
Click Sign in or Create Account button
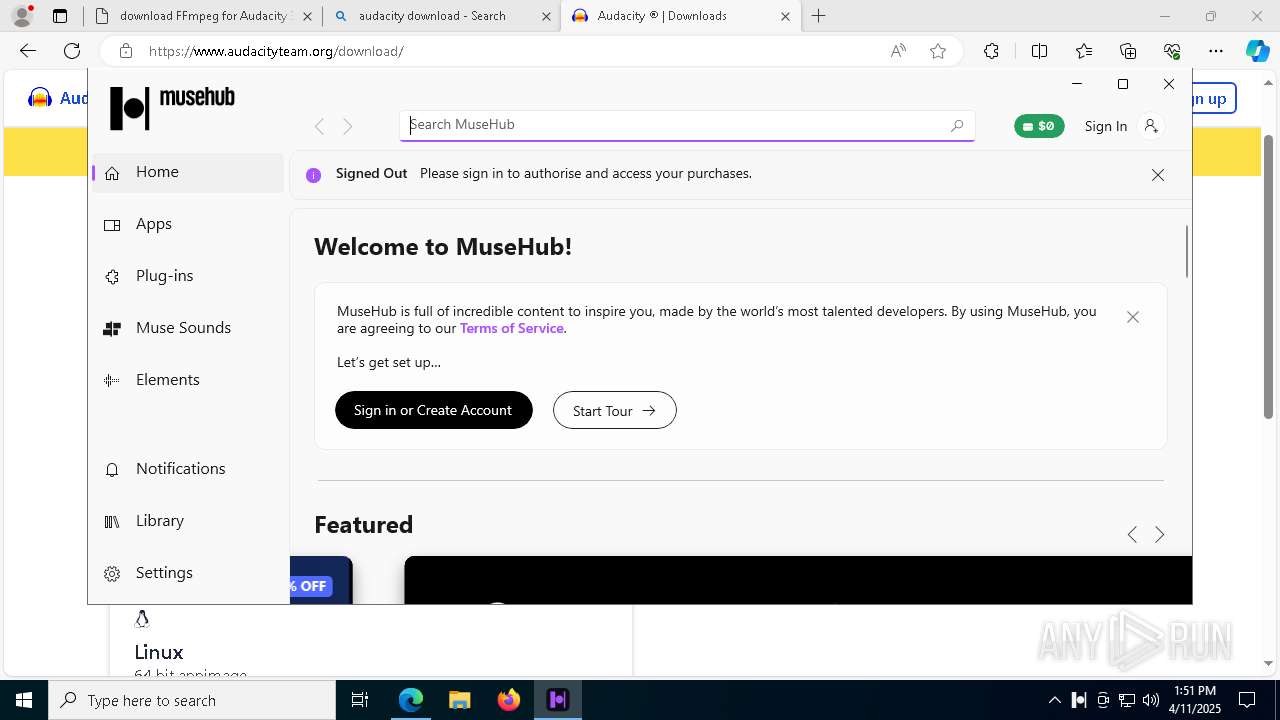[x=434, y=410]
